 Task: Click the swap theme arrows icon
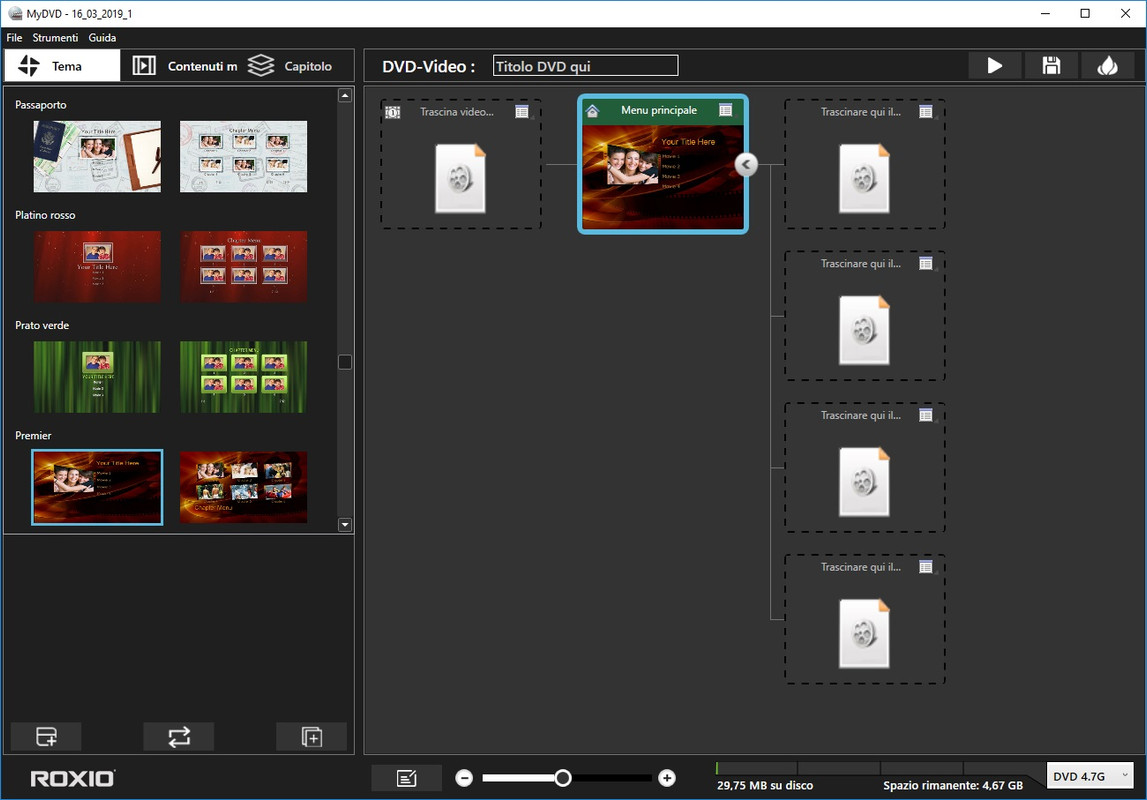pyautogui.click(x=179, y=736)
